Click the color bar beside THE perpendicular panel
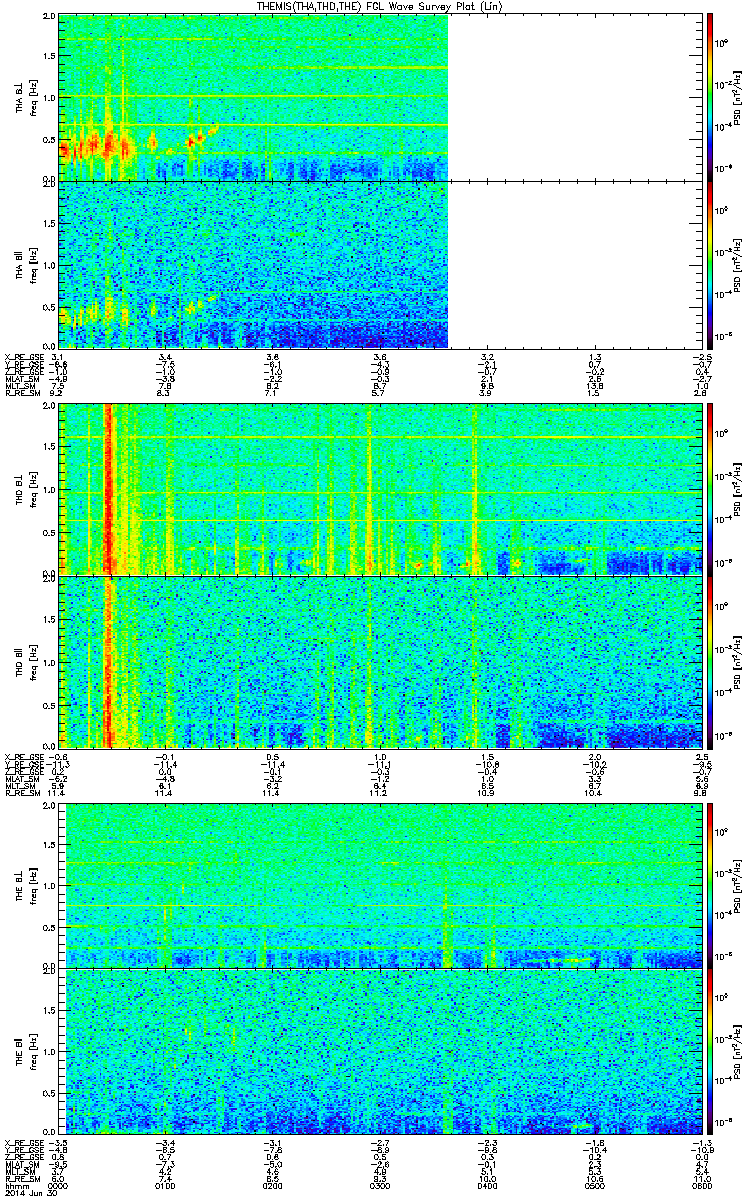 click(711, 884)
